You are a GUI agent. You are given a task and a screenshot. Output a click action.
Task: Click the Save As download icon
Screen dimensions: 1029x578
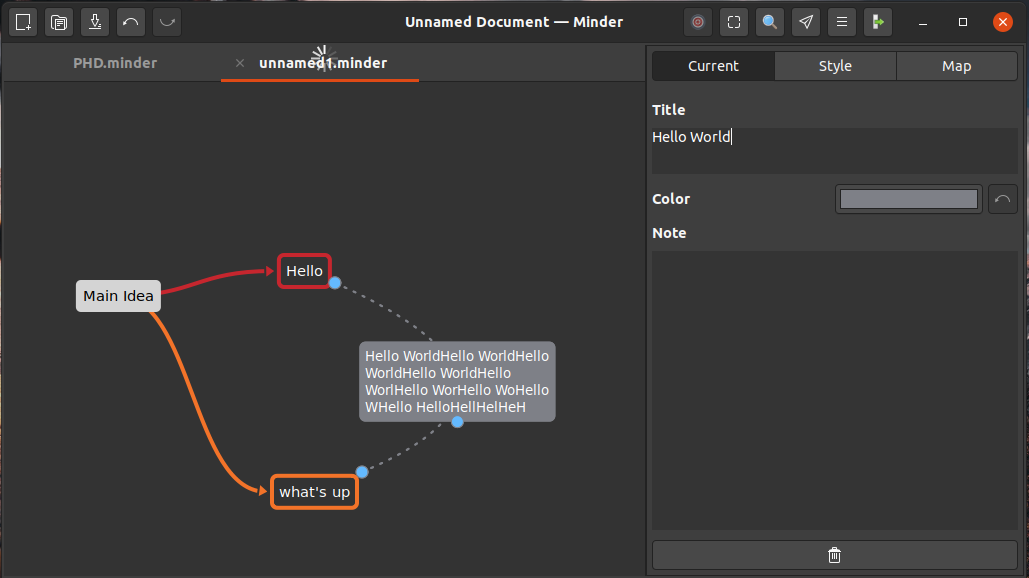click(95, 22)
